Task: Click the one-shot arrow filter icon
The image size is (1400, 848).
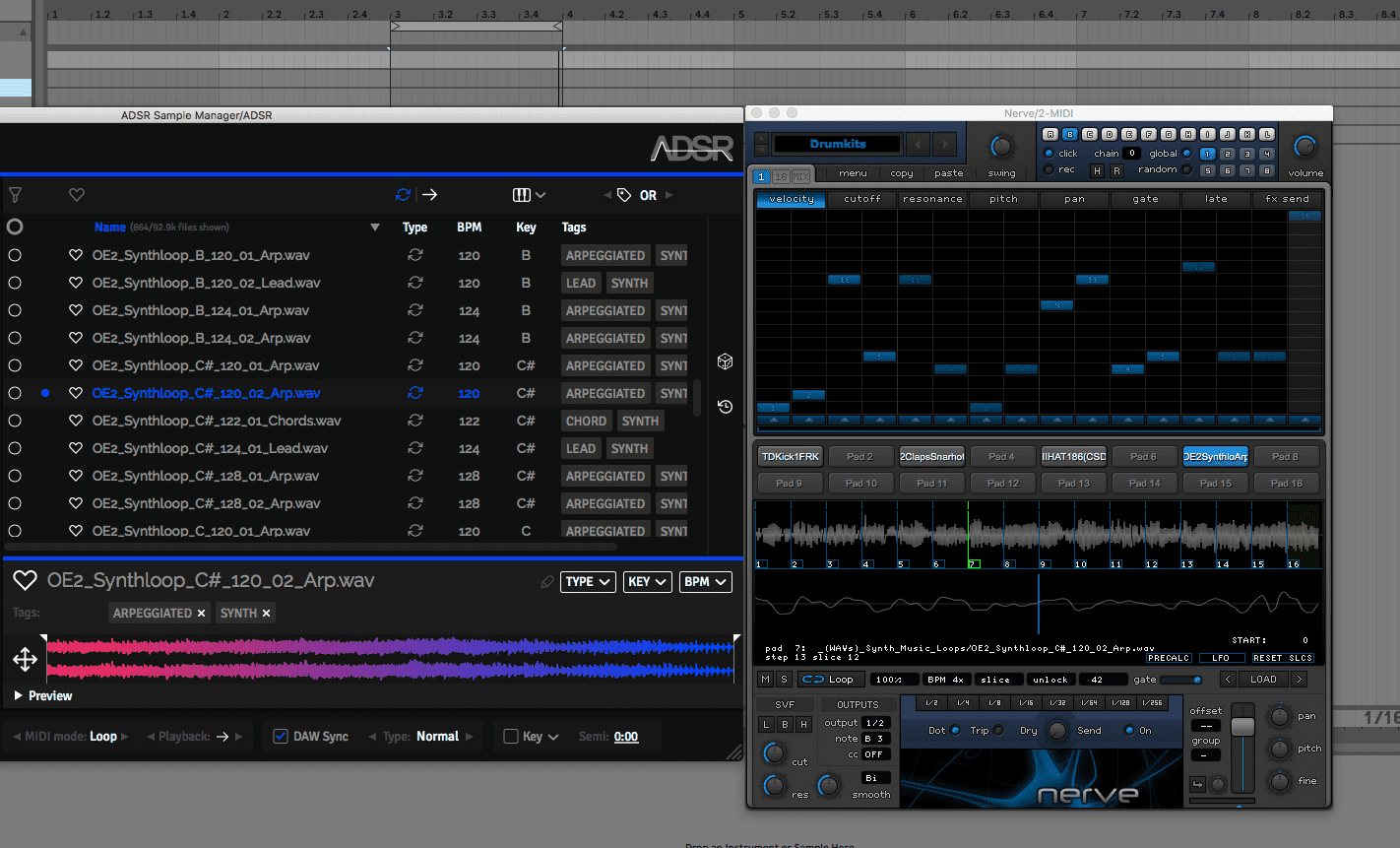Action: pyautogui.click(x=429, y=195)
